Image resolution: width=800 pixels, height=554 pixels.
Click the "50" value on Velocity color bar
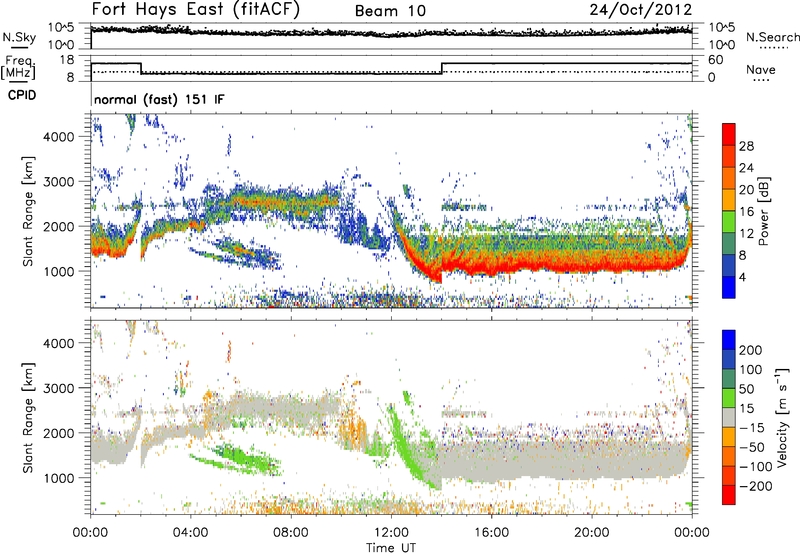[746, 389]
